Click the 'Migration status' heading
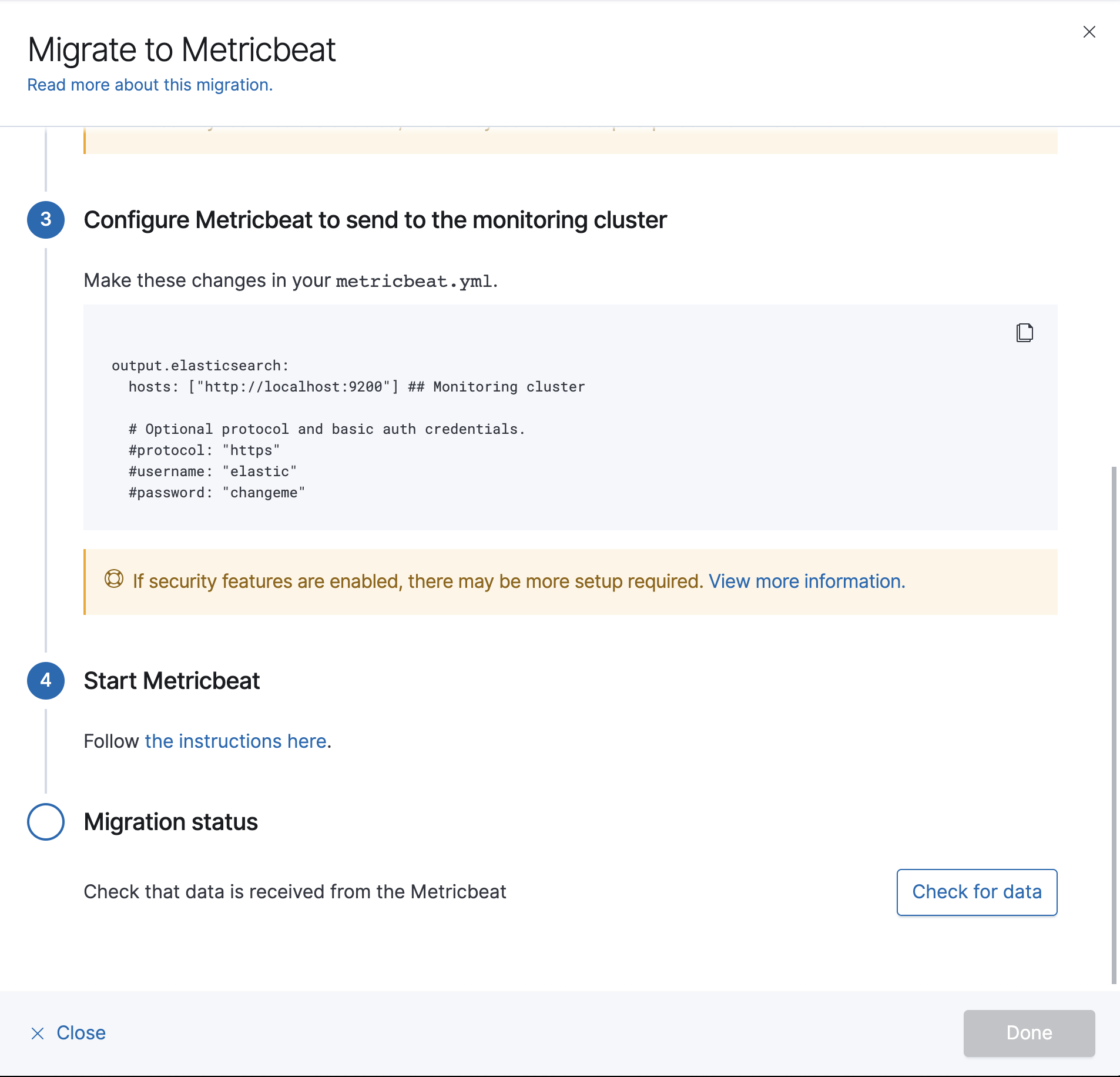 pyautogui.click(x=171, y=821)
